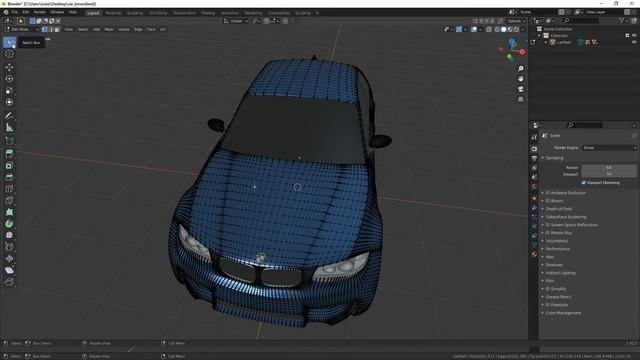Enable Motion Blur checkbox

click(x=548, y=233)
